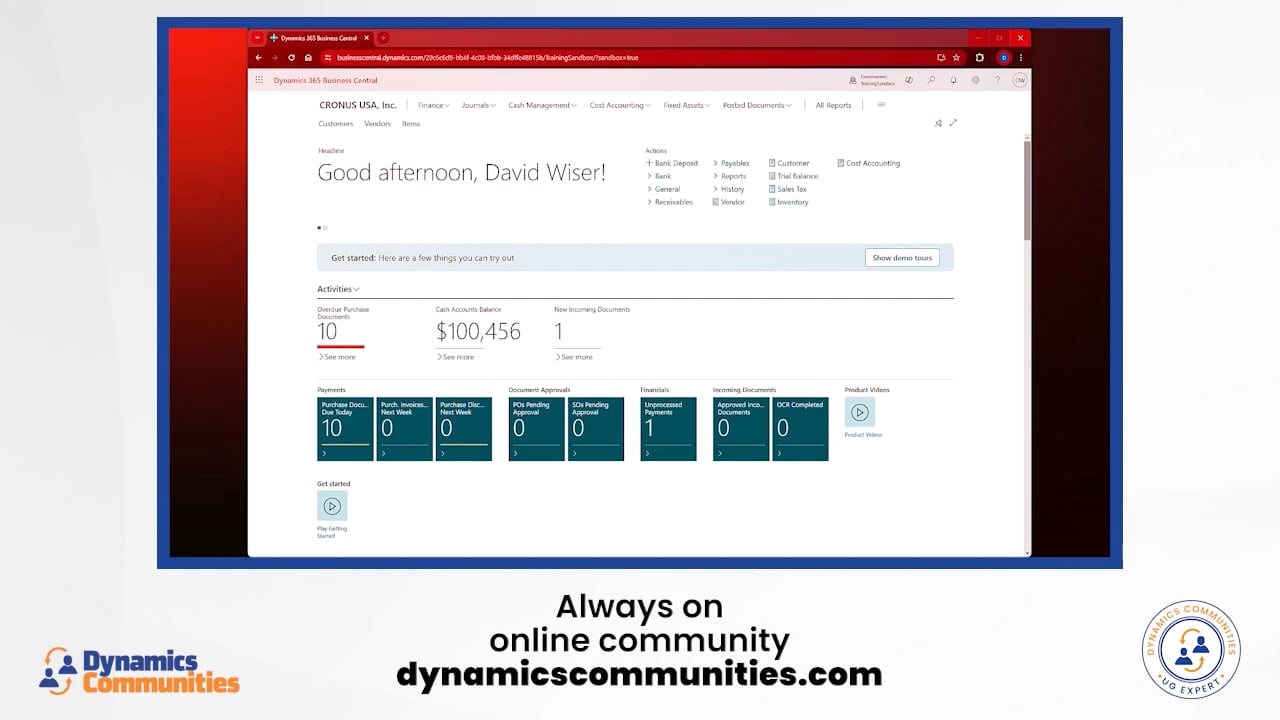Open David Wiser's account avatar
Image resolution: width=1280 pixels, height=720 pixels.
click(1019, 80)
